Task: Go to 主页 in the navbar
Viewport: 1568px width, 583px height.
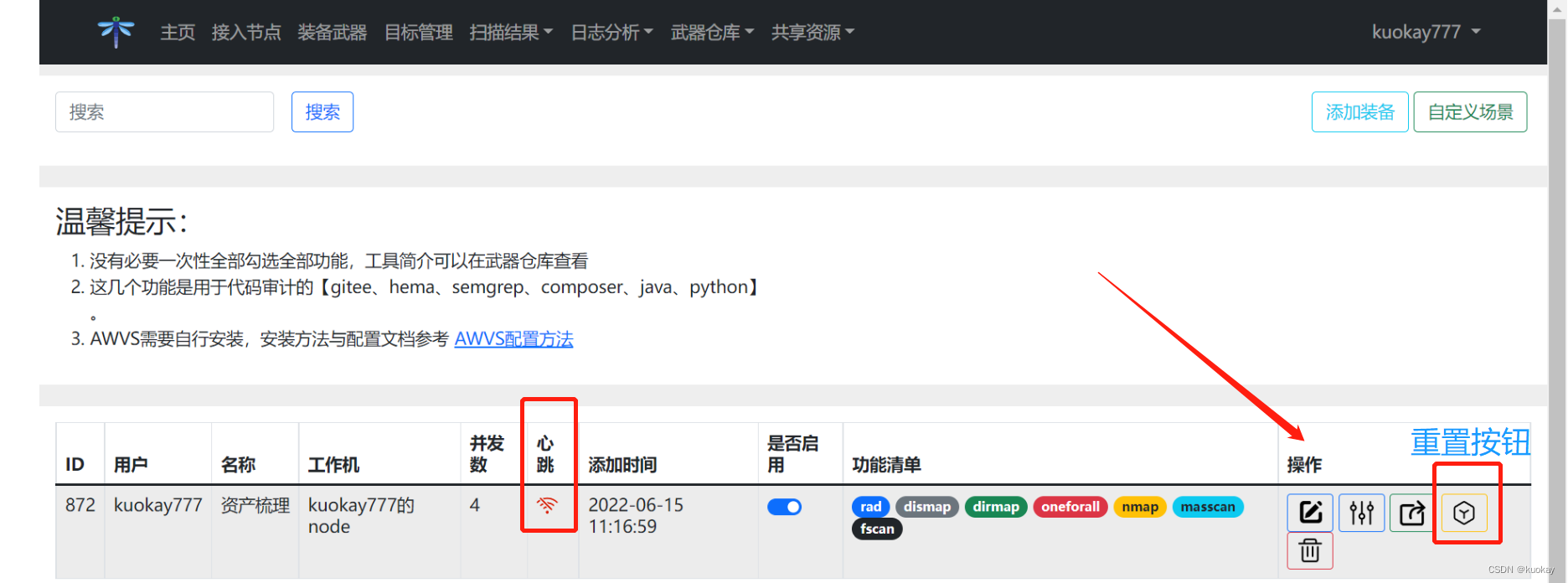Action: [178, 32]
